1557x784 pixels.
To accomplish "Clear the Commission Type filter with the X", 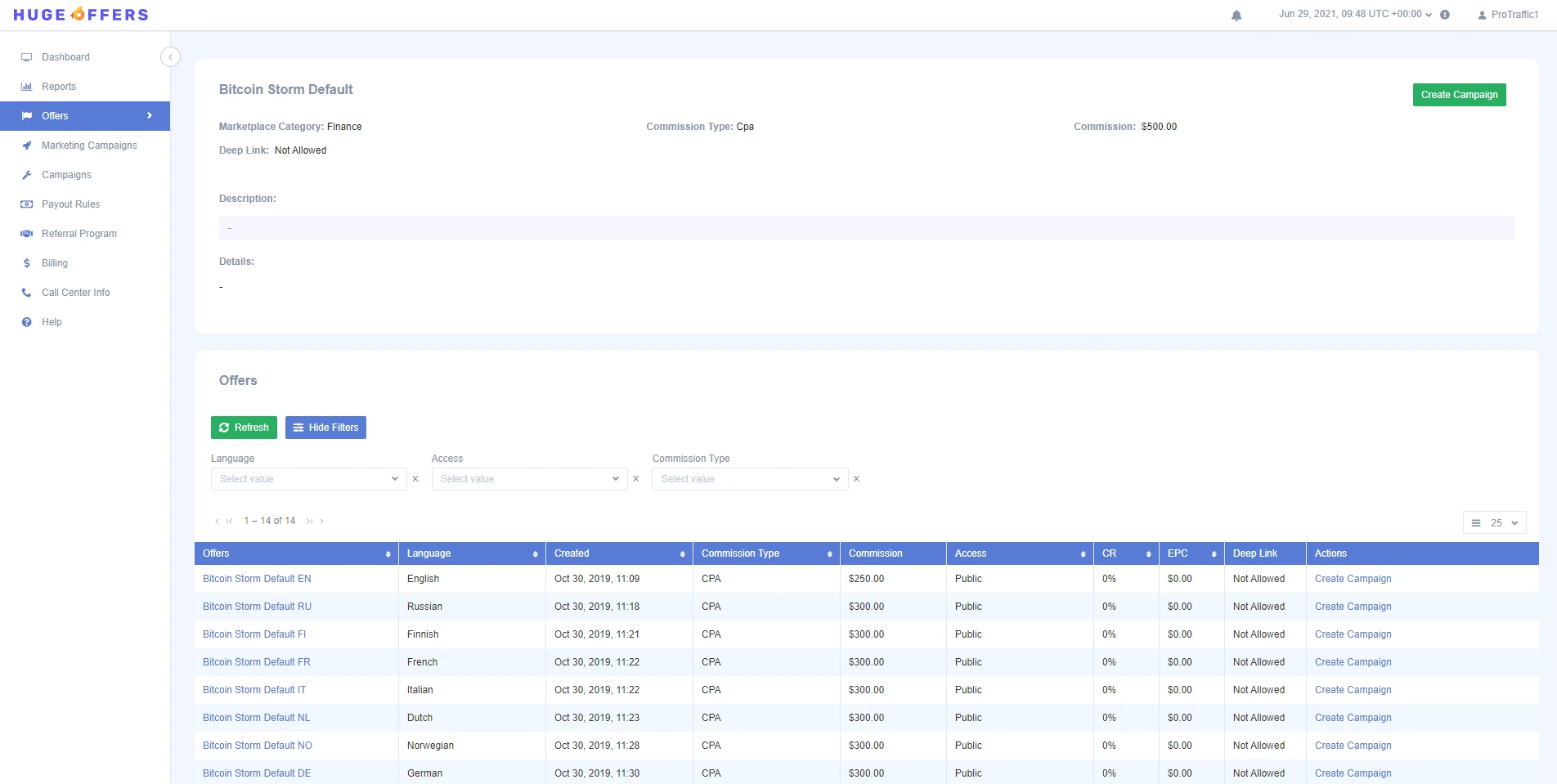I will [857, 479].
